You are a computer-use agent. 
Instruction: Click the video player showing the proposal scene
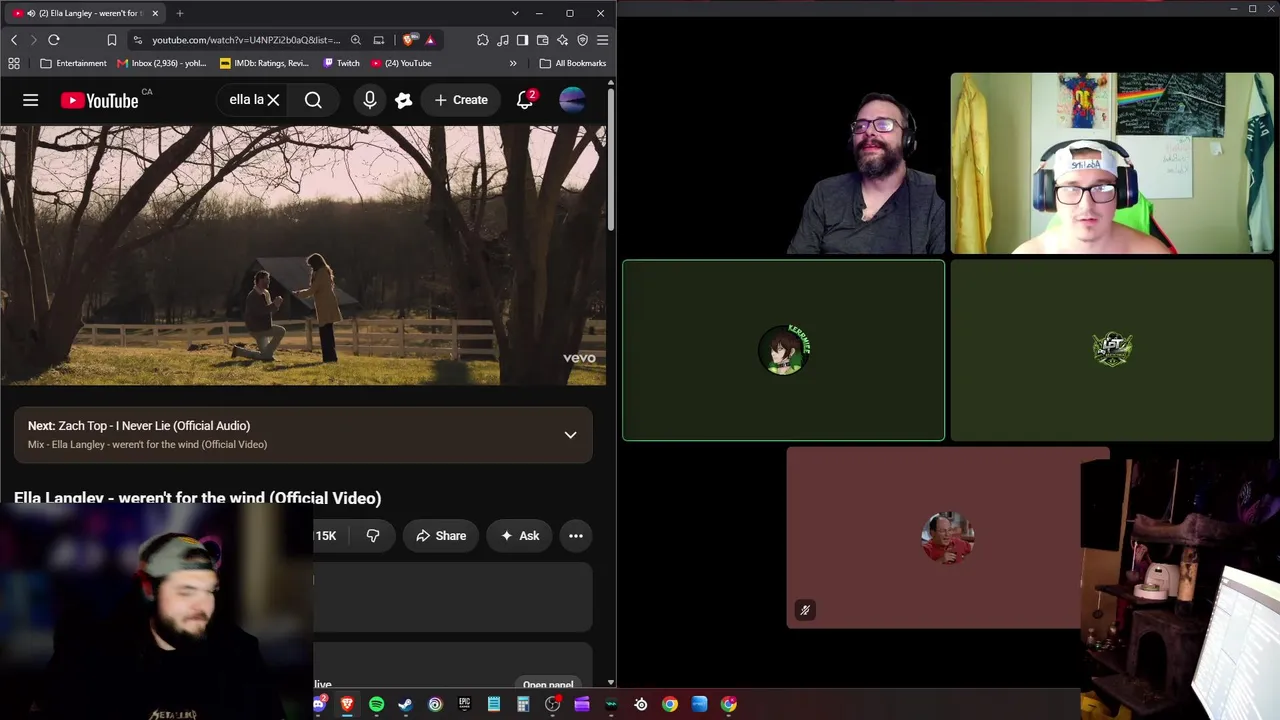pos(303,255)
